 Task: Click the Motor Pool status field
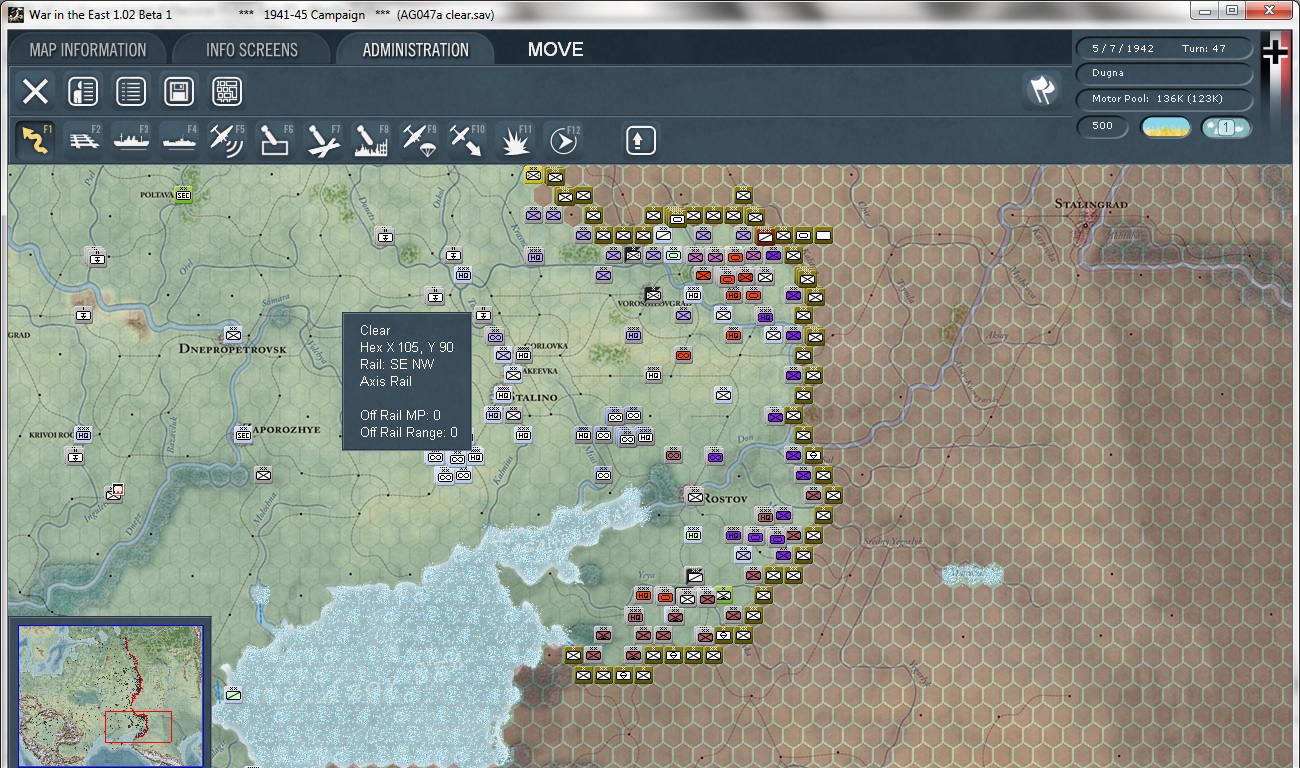point(1165,99)
